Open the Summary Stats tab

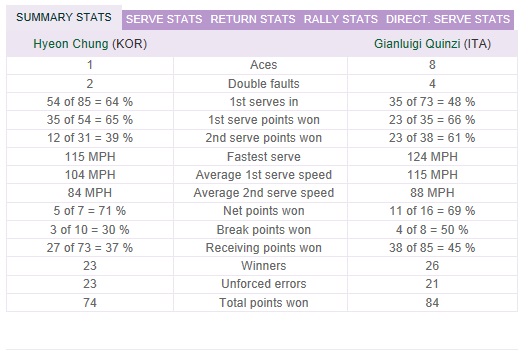point(64,17)
